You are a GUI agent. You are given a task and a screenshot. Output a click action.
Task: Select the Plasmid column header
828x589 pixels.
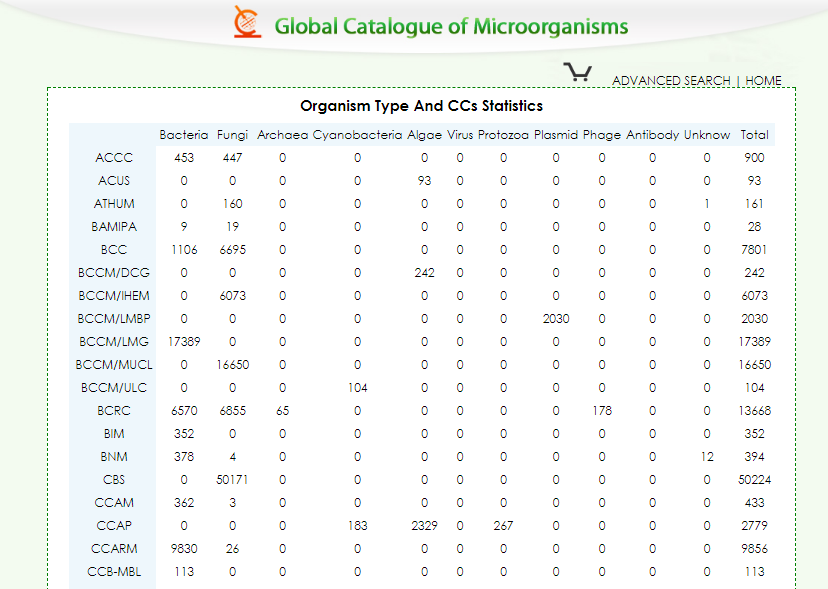click(x=556, y=135)
